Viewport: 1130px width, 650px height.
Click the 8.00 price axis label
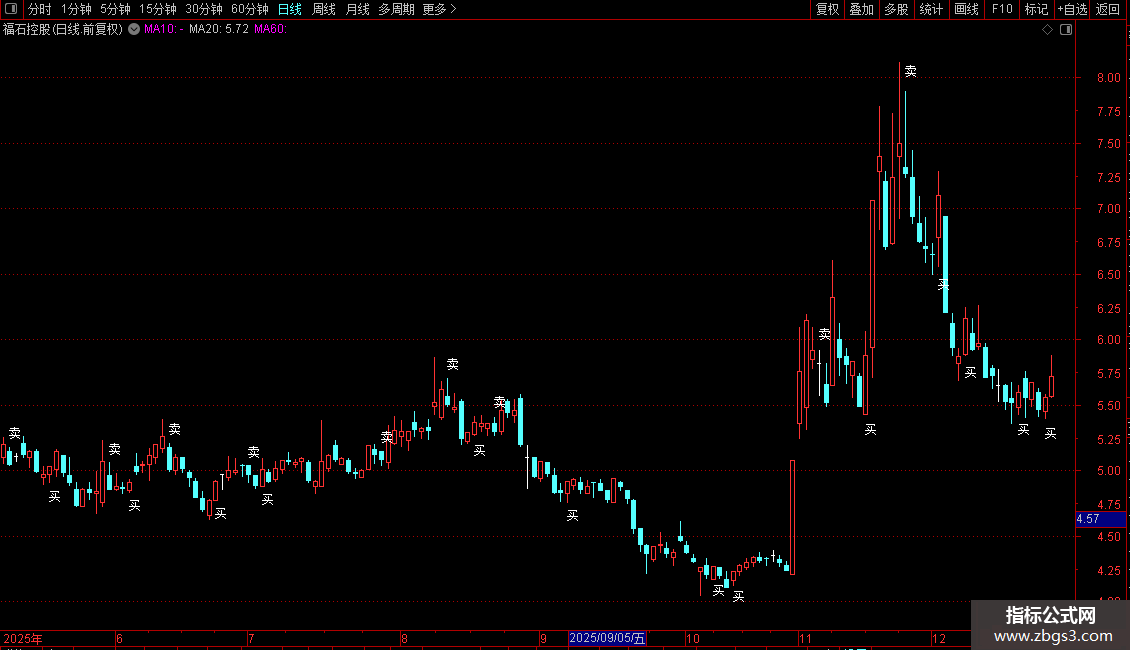tap(1108, 78)
